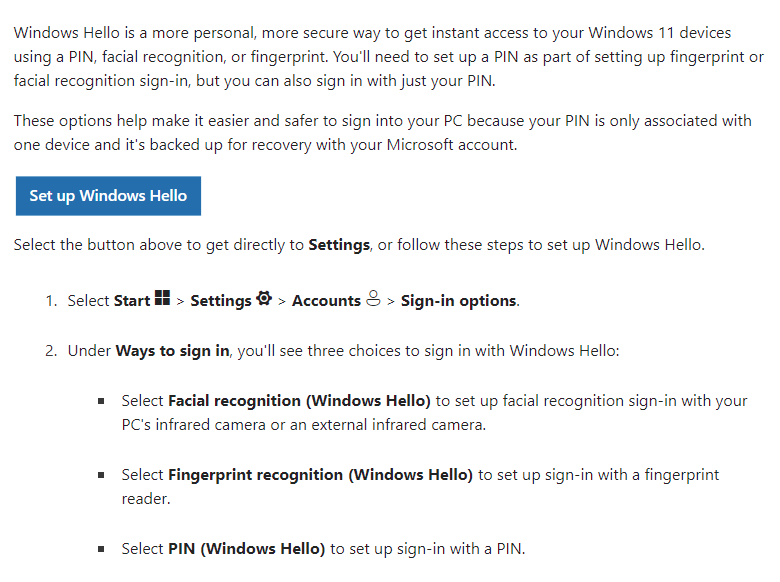This screenshot has width=780, height=582.
Task: Click bold Settings text beside the gear icon
Action: 220,300
